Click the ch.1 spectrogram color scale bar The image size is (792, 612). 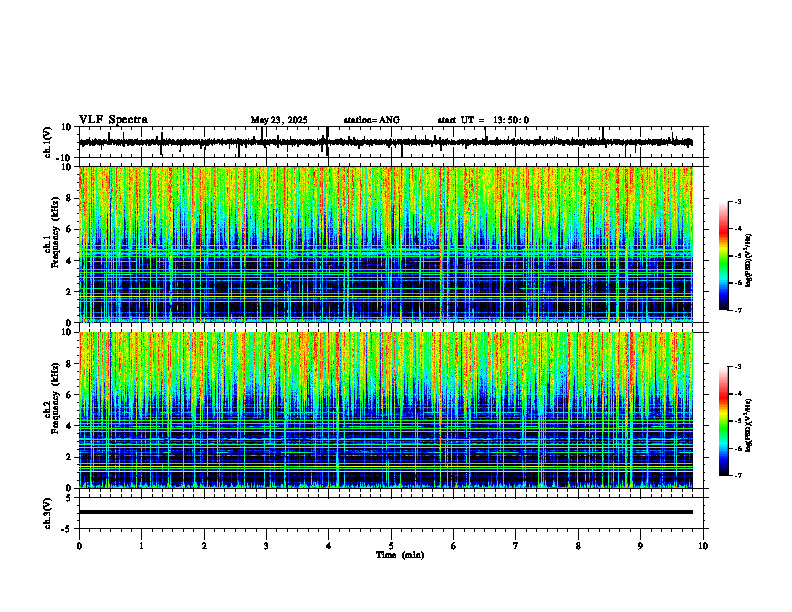[x=723, y=256]
